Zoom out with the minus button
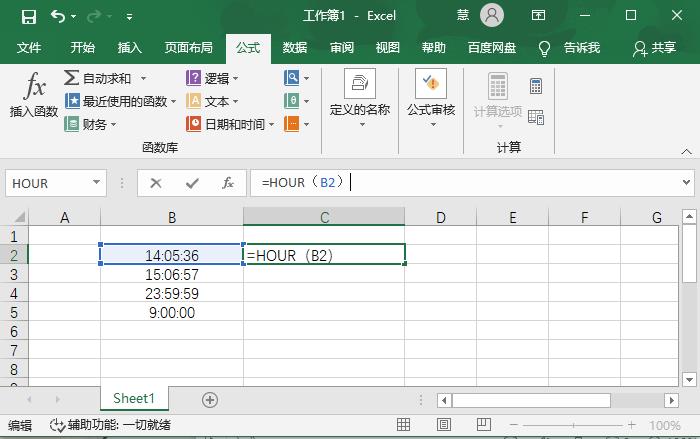The image size is (700, 439). pos(514,425)
